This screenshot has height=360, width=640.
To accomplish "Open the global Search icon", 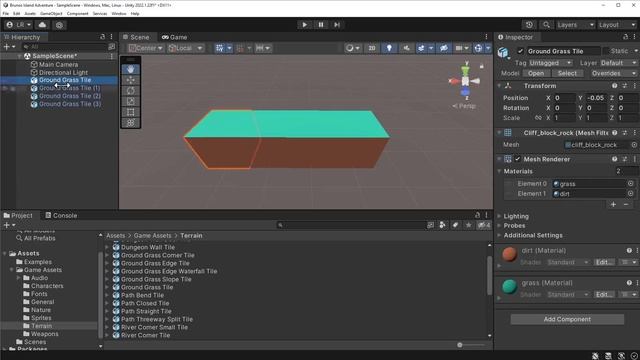I will point(546,25).
